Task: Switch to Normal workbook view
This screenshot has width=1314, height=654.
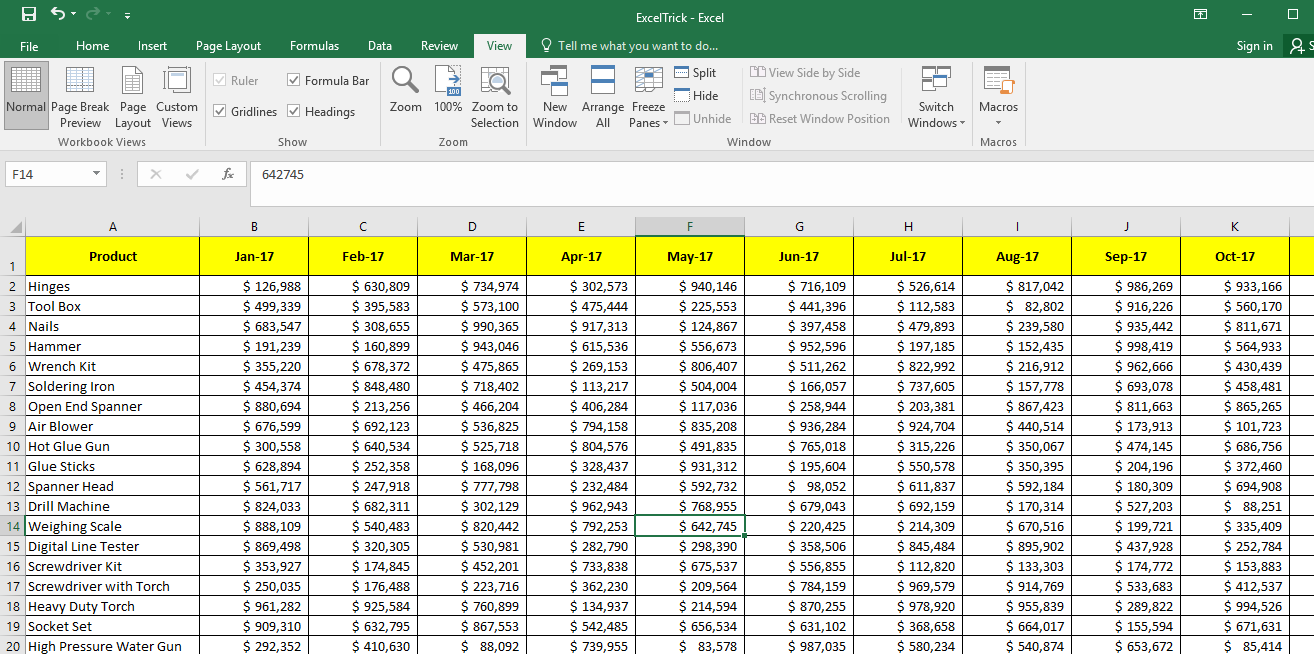Action: pos(26,96)
